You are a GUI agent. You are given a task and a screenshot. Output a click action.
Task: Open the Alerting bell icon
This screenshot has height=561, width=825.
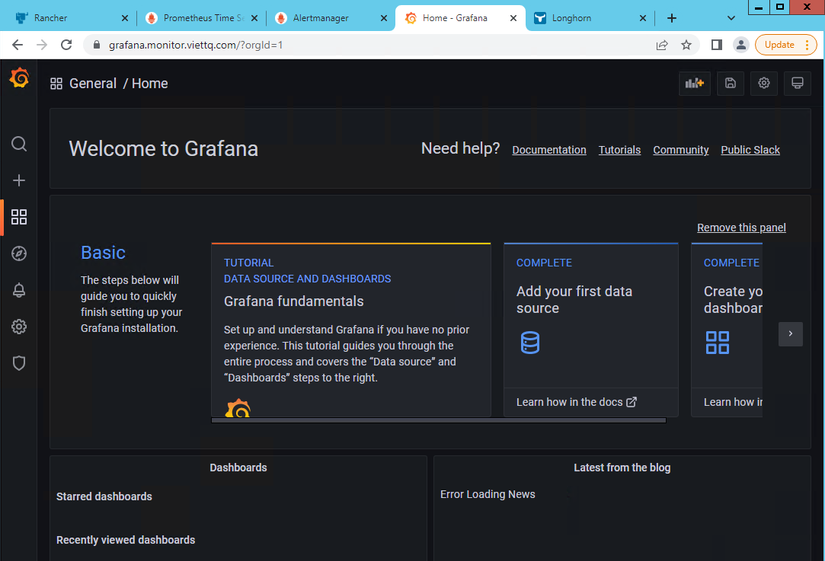point(19,290)
